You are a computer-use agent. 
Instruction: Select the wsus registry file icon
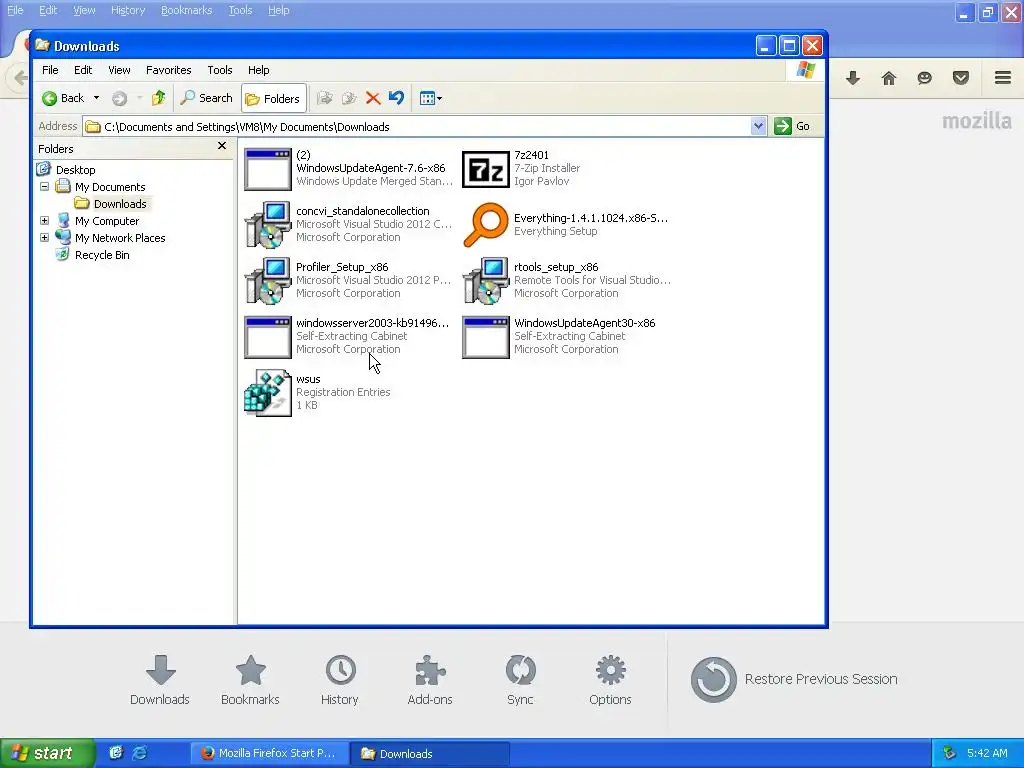point(268,392)
